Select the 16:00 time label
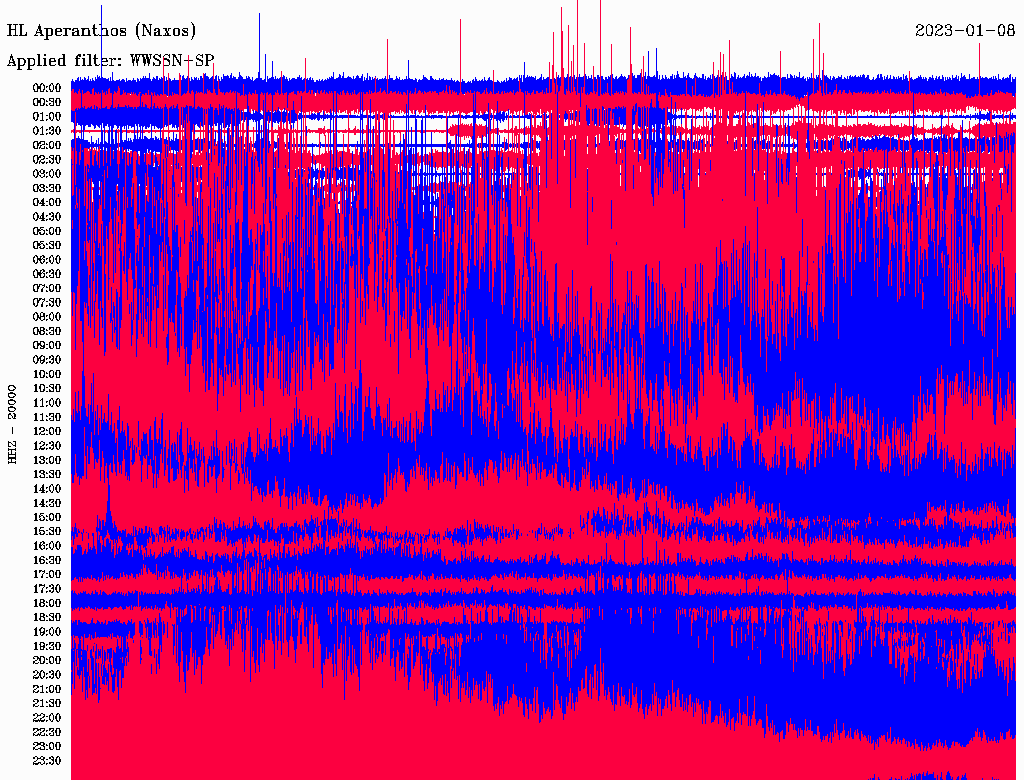Image resolution: width=1024 pixels, height=780 pixels. [x=47, y=546]
